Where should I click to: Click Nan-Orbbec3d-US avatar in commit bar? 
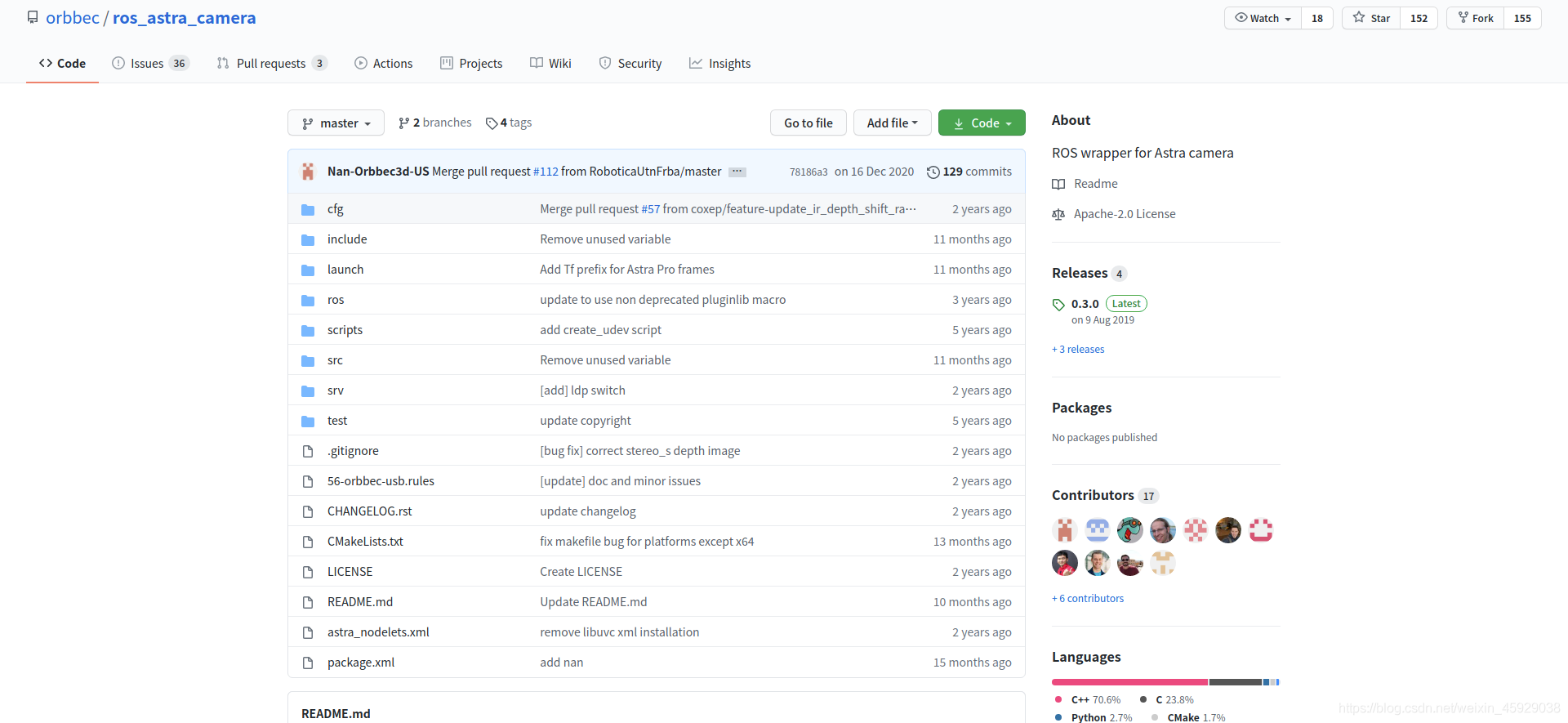pos(308,172)
